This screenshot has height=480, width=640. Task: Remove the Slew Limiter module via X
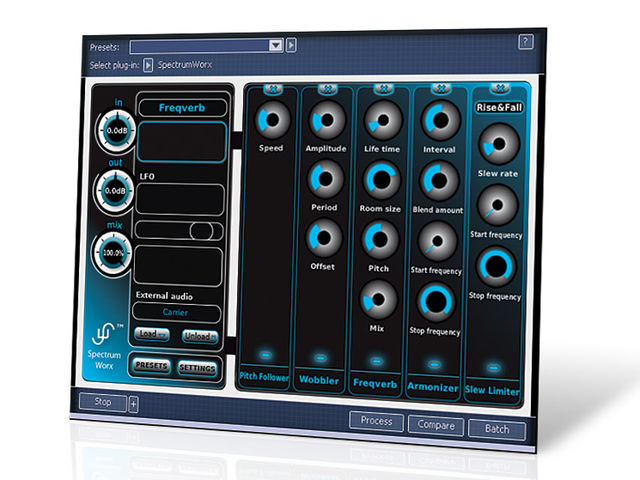[500, 88]
